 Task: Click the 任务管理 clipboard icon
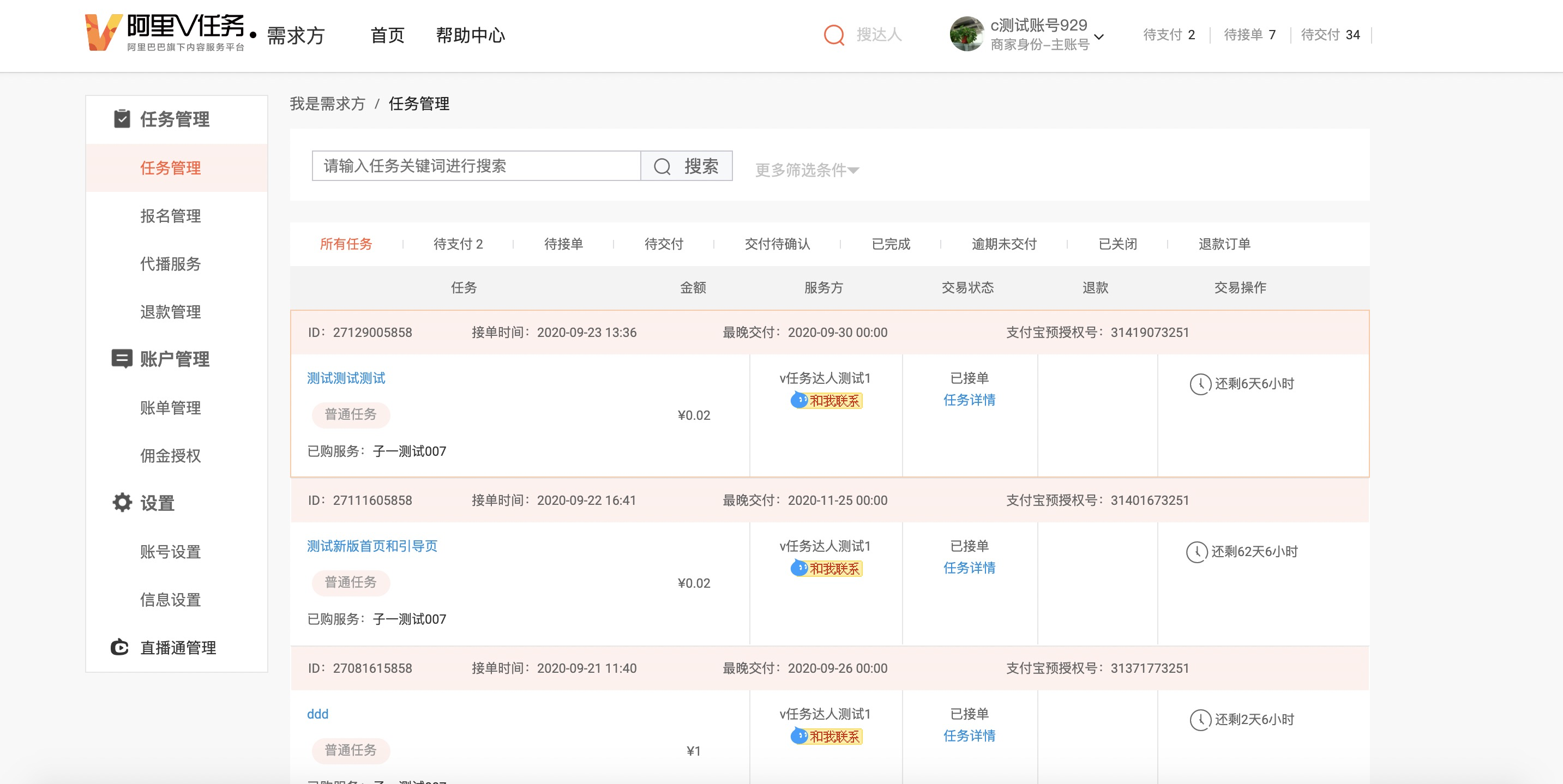[122, 118]
